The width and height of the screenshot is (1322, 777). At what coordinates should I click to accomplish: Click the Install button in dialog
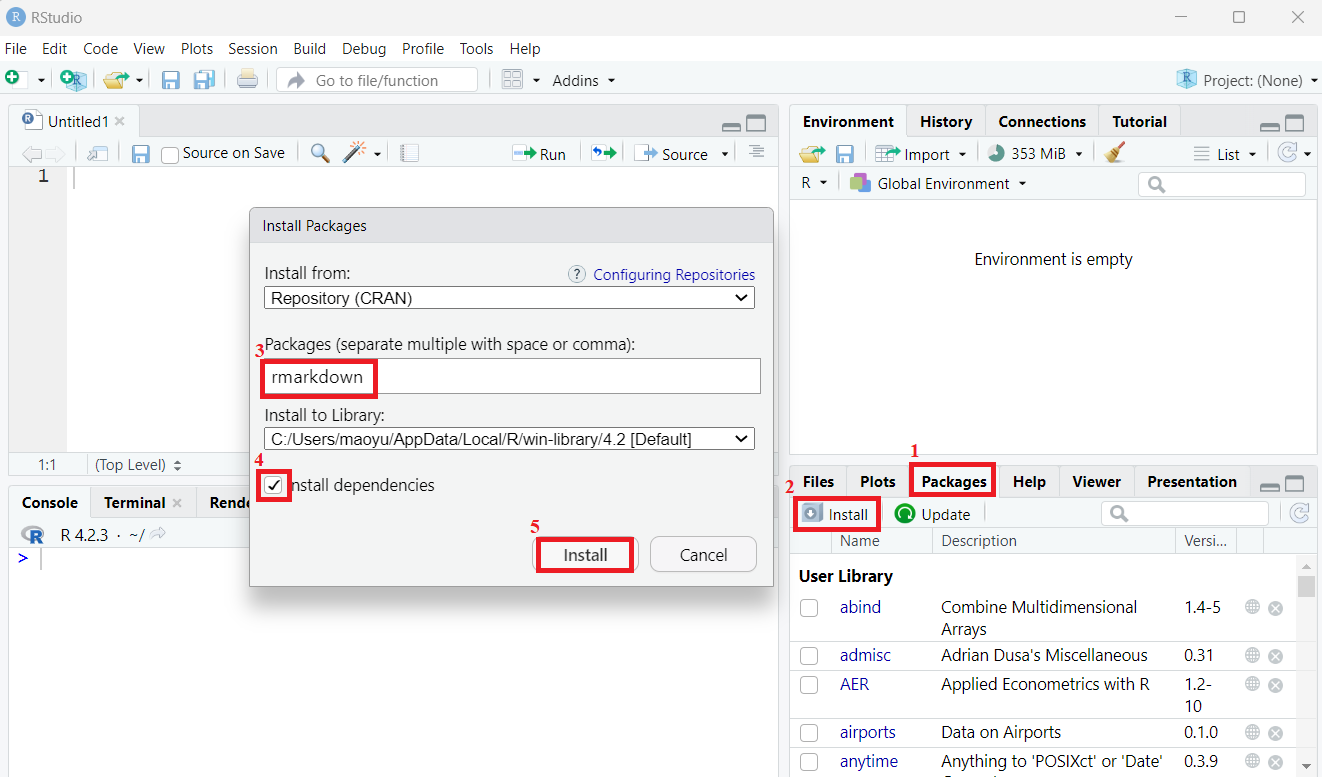[585, 555]
